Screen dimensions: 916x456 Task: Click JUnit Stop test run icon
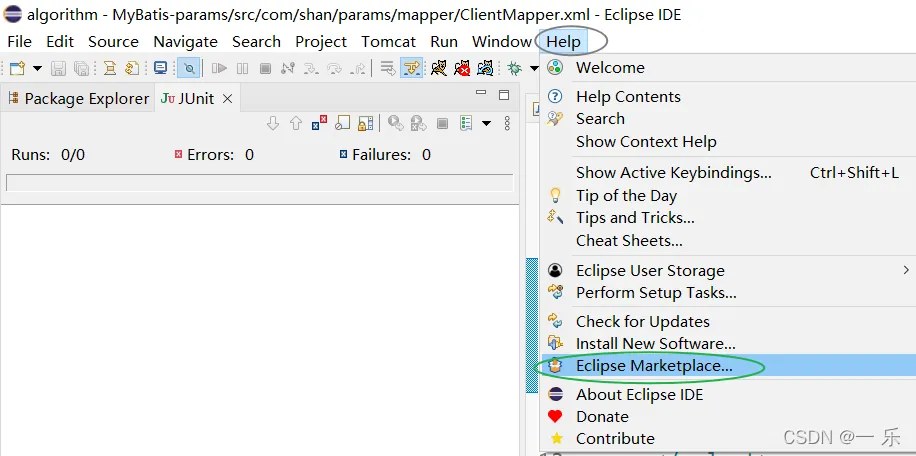(x=442, y=123)
